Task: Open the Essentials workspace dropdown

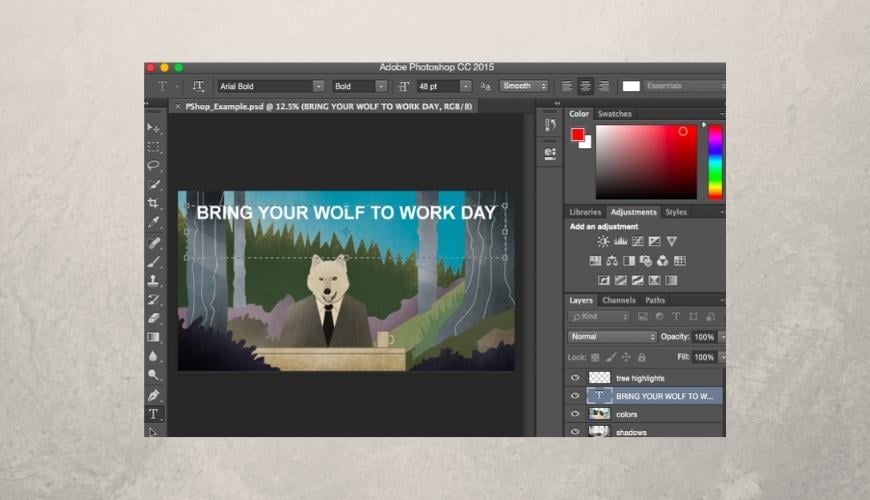Action: click(684, 86)
